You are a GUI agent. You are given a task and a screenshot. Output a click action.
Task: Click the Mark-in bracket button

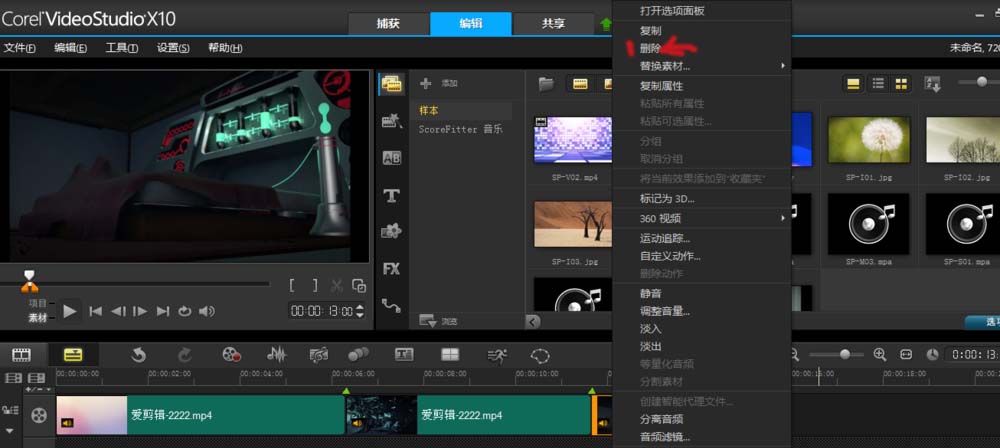point(292,285)
